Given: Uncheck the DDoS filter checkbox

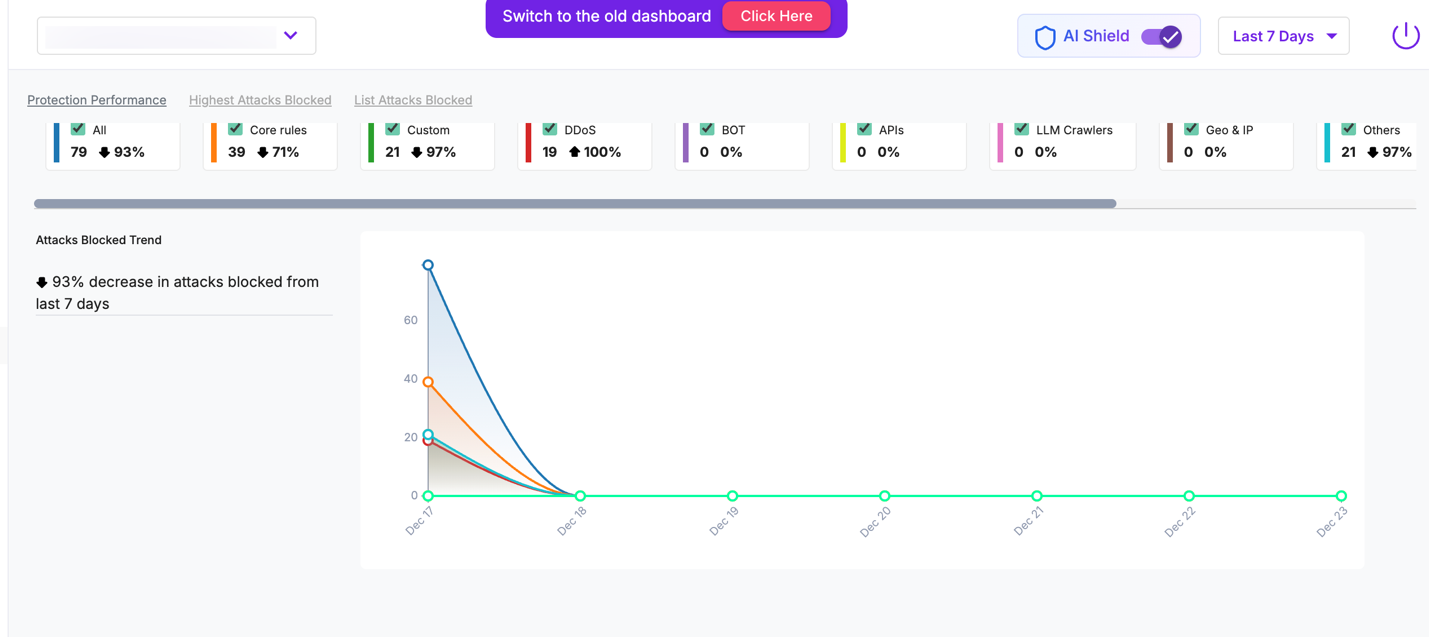Looking at the screenshot, I should point(549,128).
